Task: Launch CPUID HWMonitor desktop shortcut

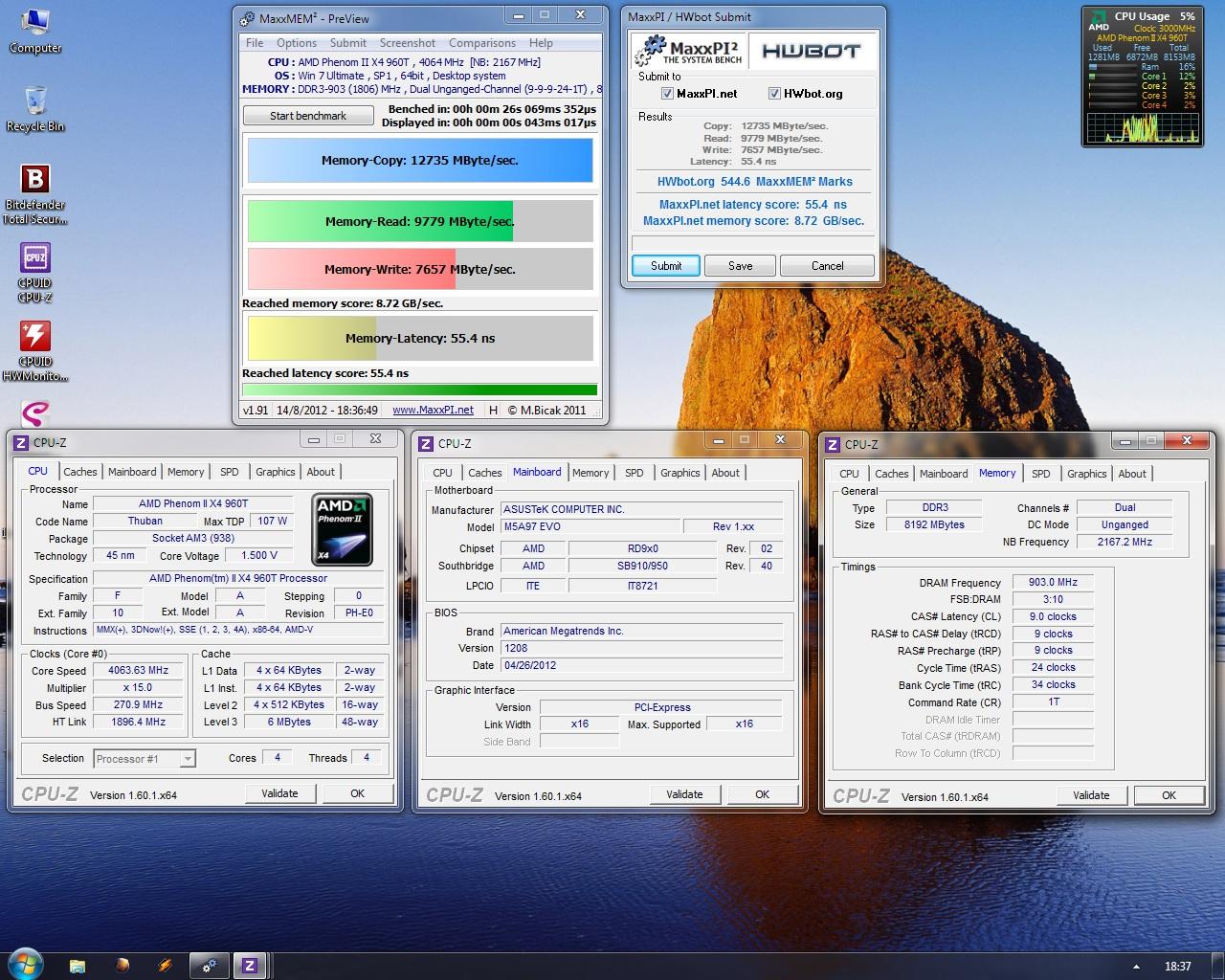Action: (x=35, y=351)
